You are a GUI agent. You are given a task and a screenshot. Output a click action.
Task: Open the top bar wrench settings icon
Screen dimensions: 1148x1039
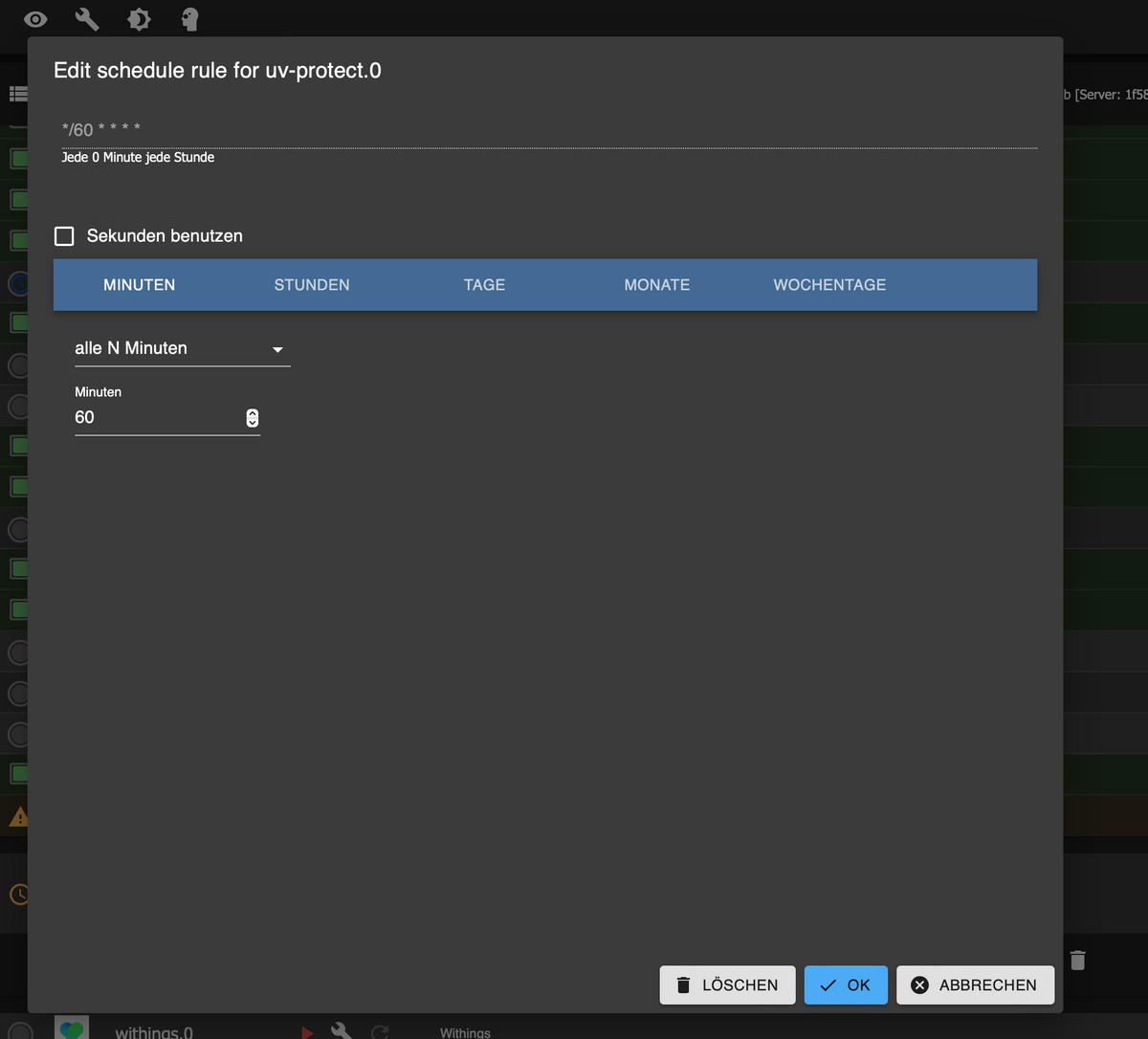coord(87,19)
